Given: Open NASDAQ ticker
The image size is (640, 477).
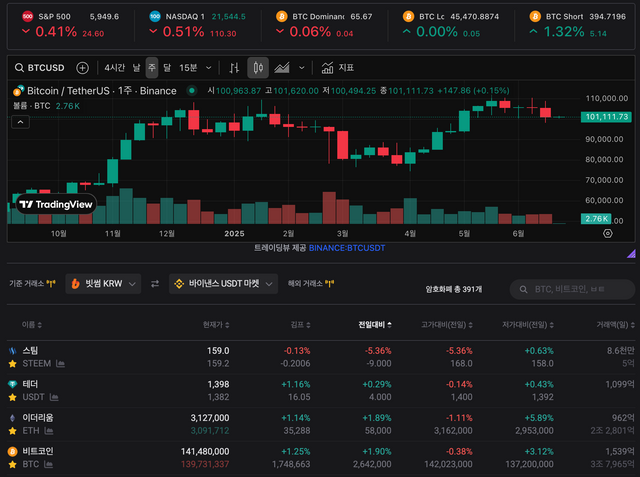Looking at the screenshot, I should tap(198, 24).
